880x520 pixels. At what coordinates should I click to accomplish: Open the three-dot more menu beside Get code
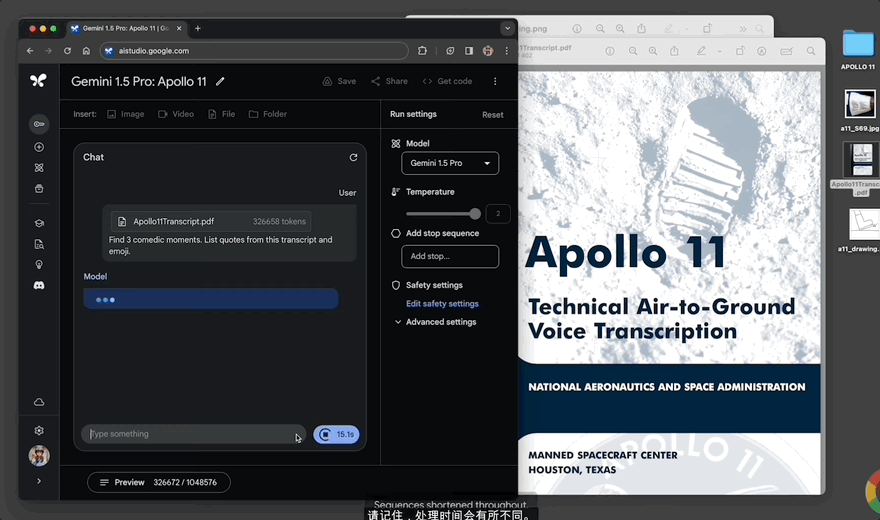(x=495, y=81)
